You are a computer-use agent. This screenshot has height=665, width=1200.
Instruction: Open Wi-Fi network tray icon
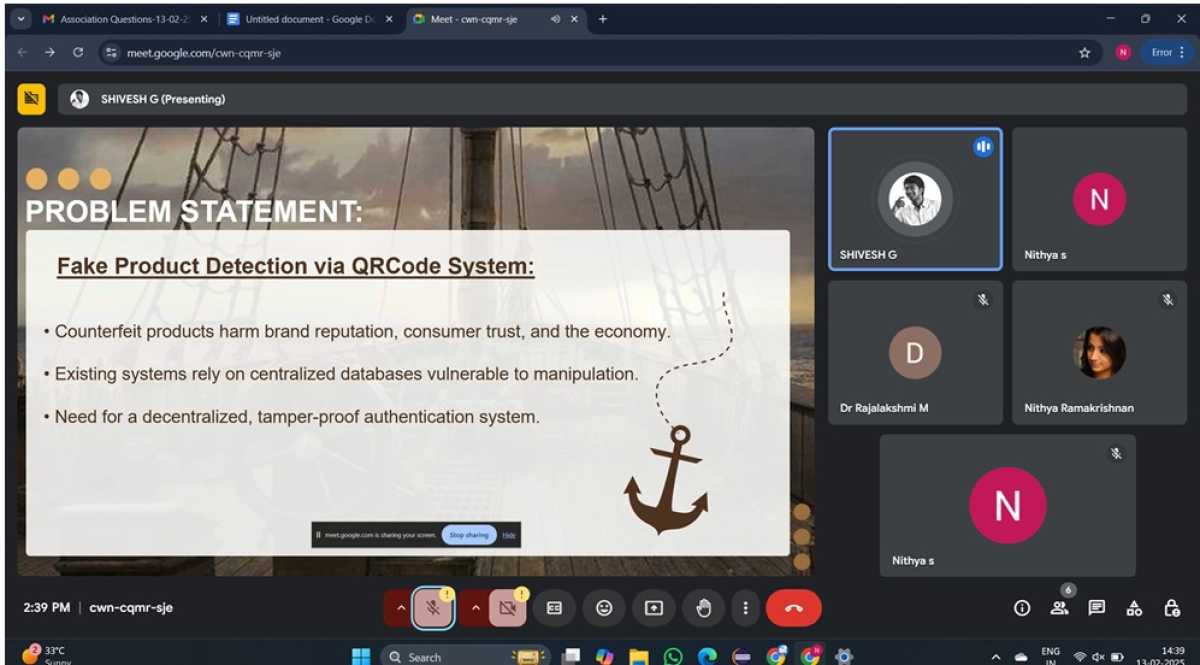click(1080, 657)
